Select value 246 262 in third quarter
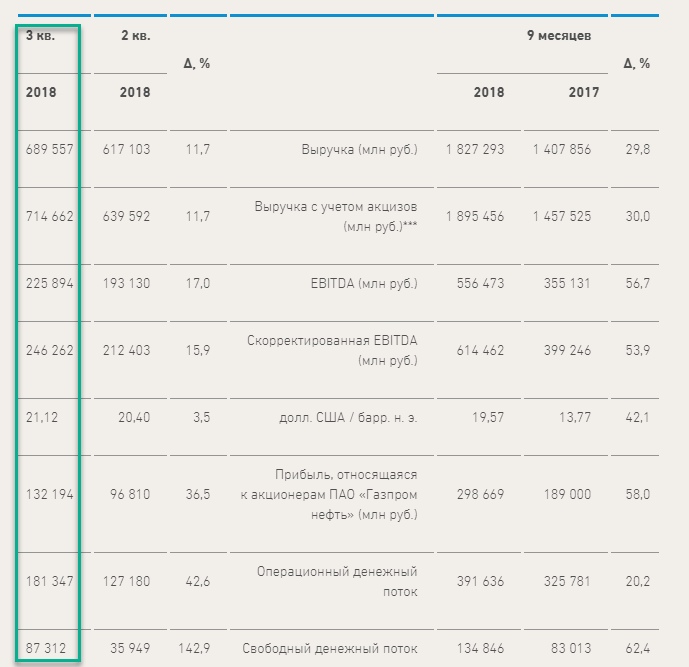Viewport: 689px width, 667px height. 49,351
